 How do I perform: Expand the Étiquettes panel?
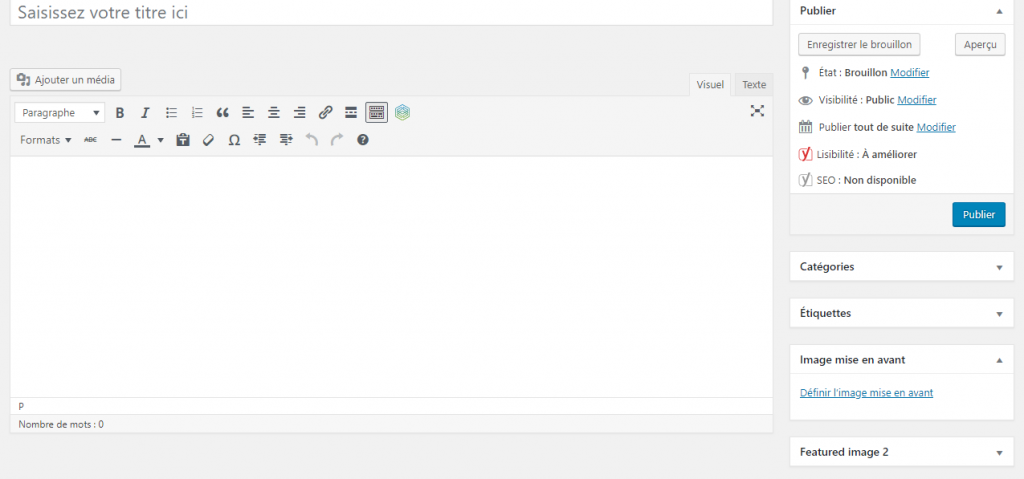pyautogui.click(x=999, y=314)
